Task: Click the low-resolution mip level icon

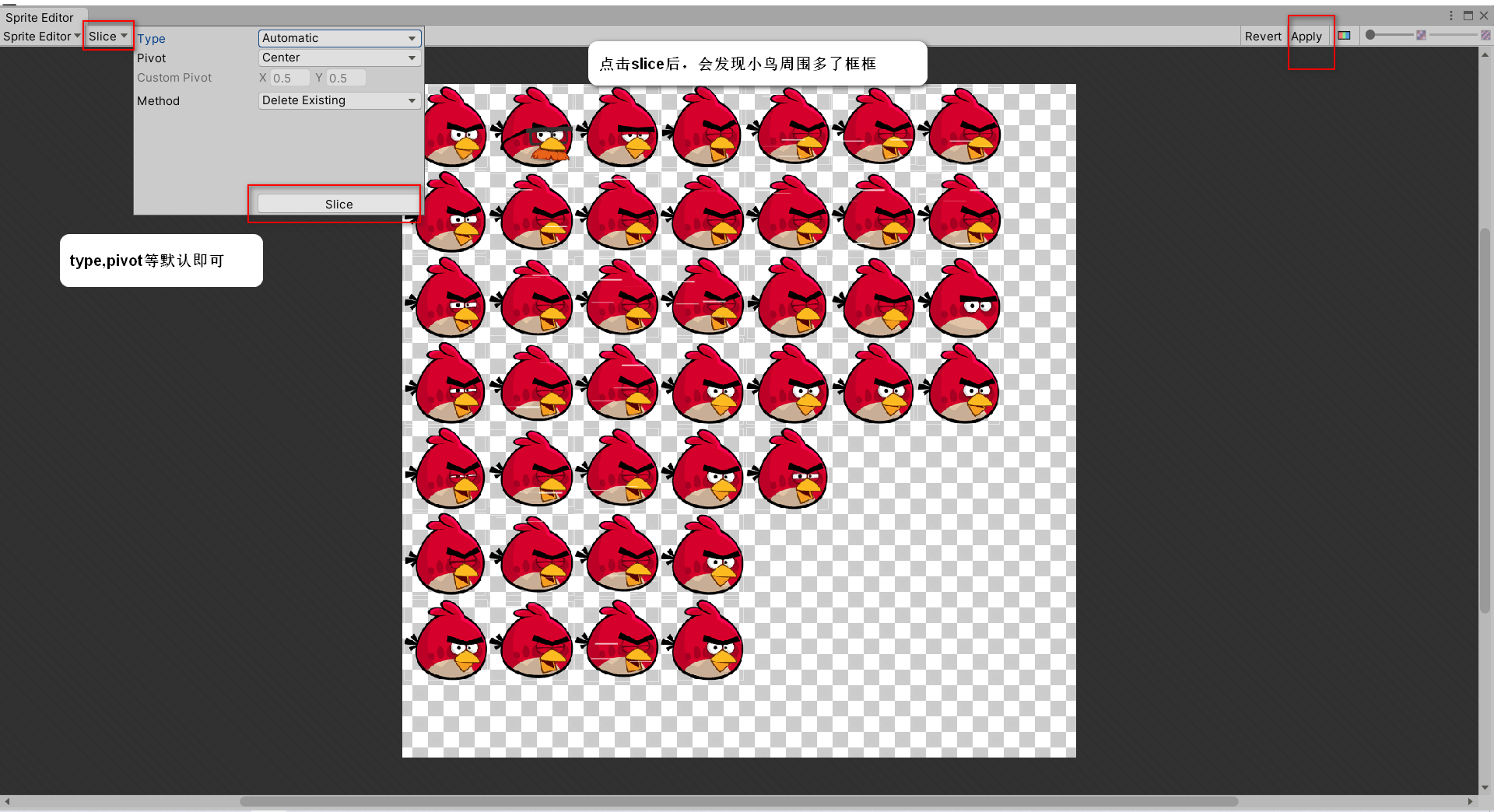Action: pyautogui.click(x=1421, y=36)
